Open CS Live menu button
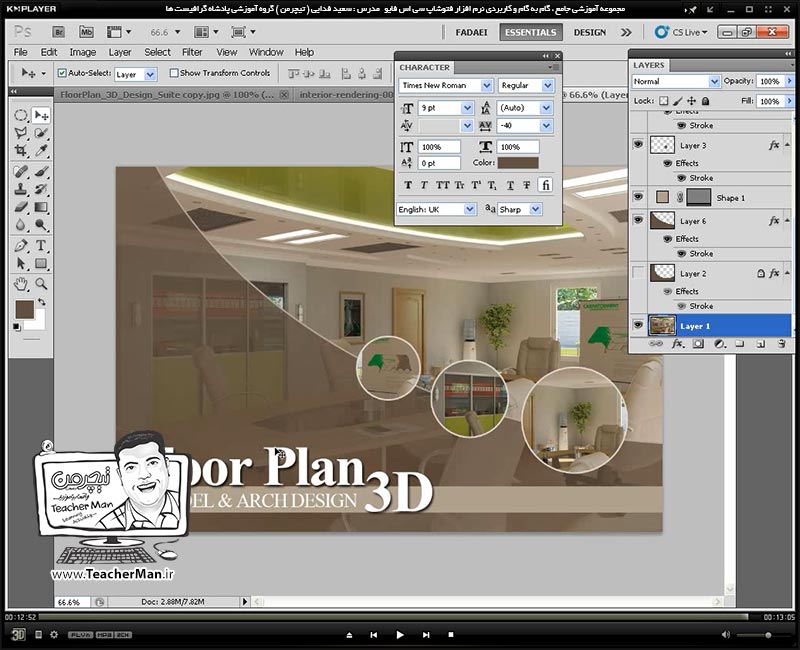800x650 pixels. pos(681,32)
